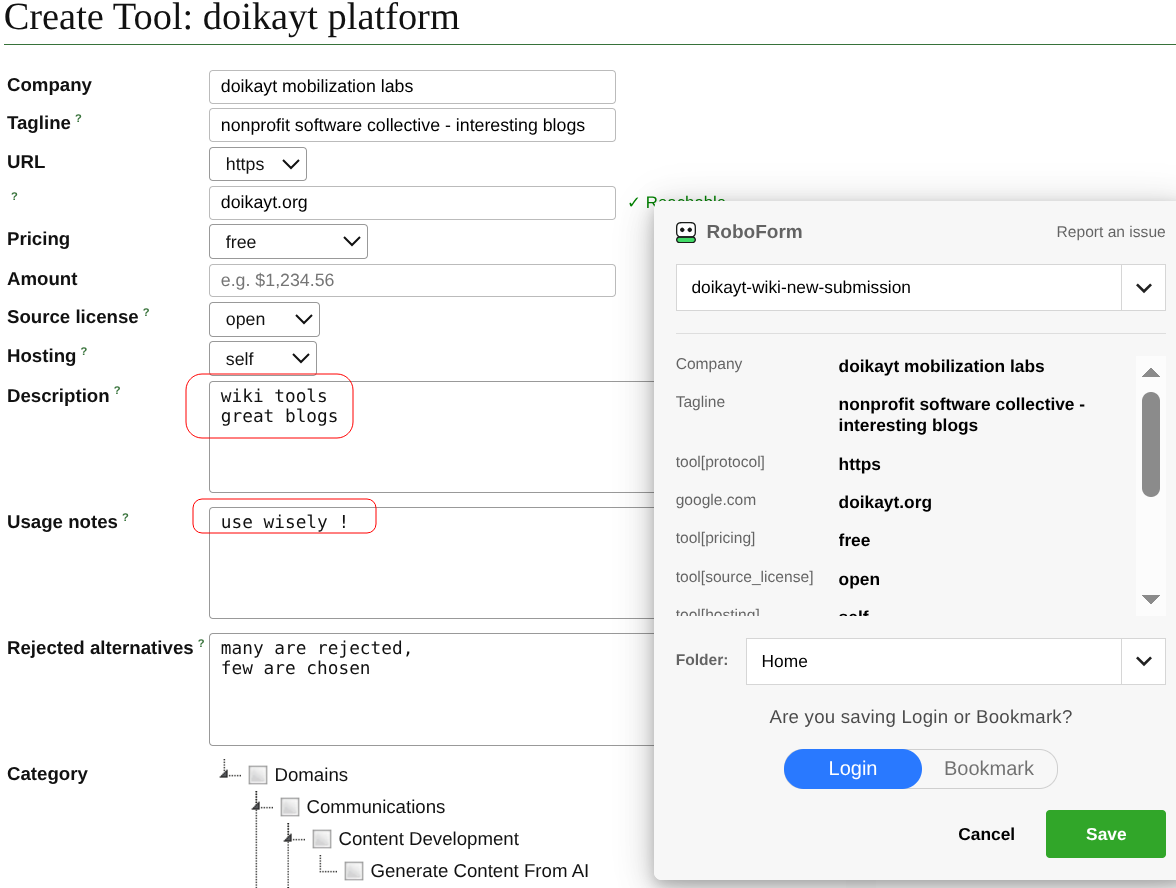Click Cancel in RoboForm dialog
Image resolution: width=1176 pixels, height=888 pixels.
(x=986, y=834)
